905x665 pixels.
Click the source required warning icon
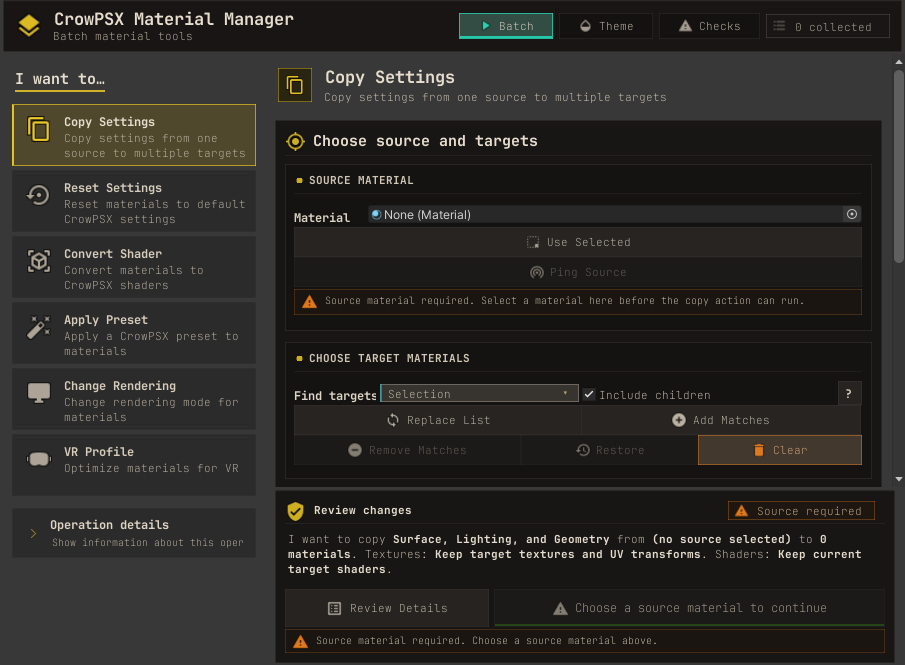[x=310, y=301]
